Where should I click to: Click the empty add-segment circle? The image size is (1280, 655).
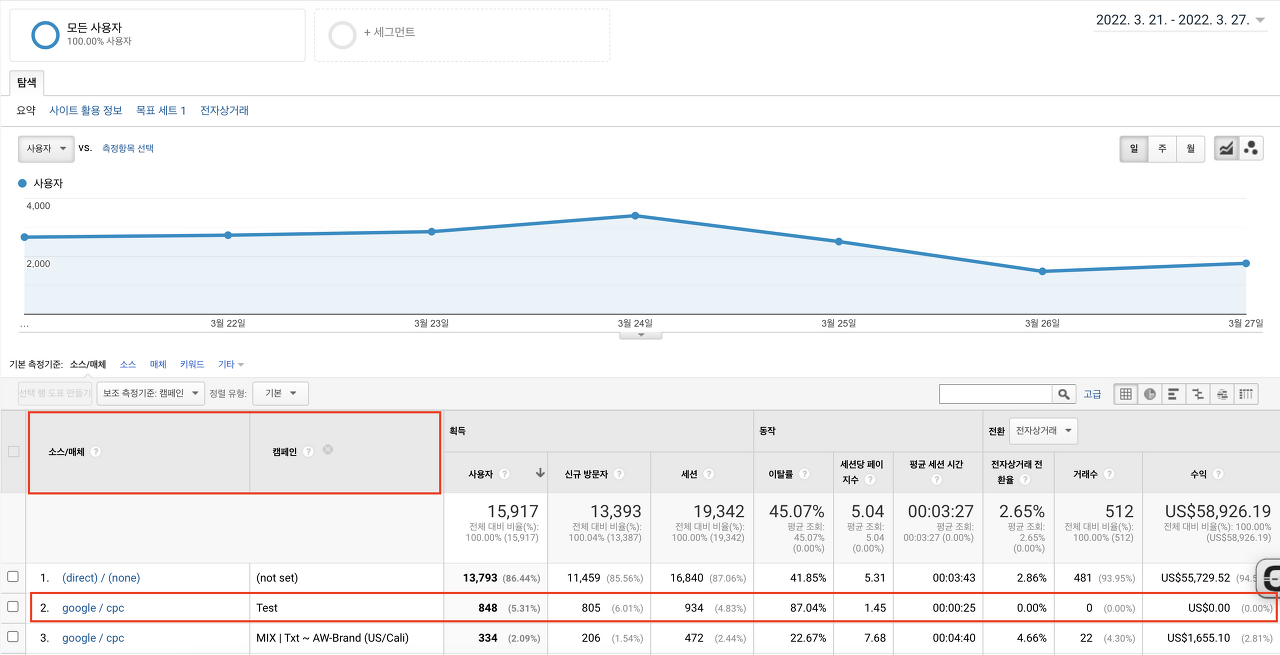(x=342, y=35)
